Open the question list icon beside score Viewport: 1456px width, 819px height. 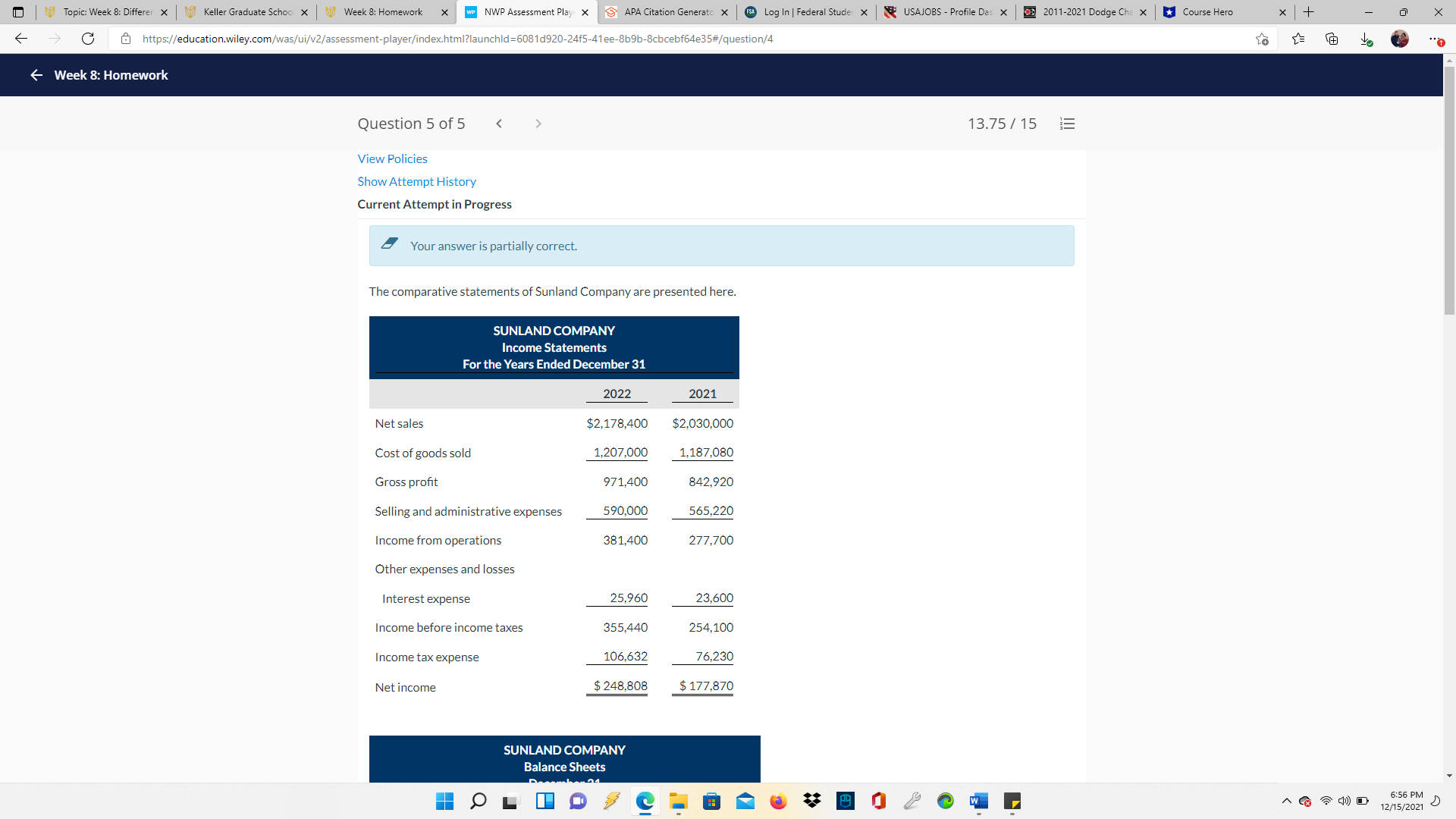[1067, 124]
